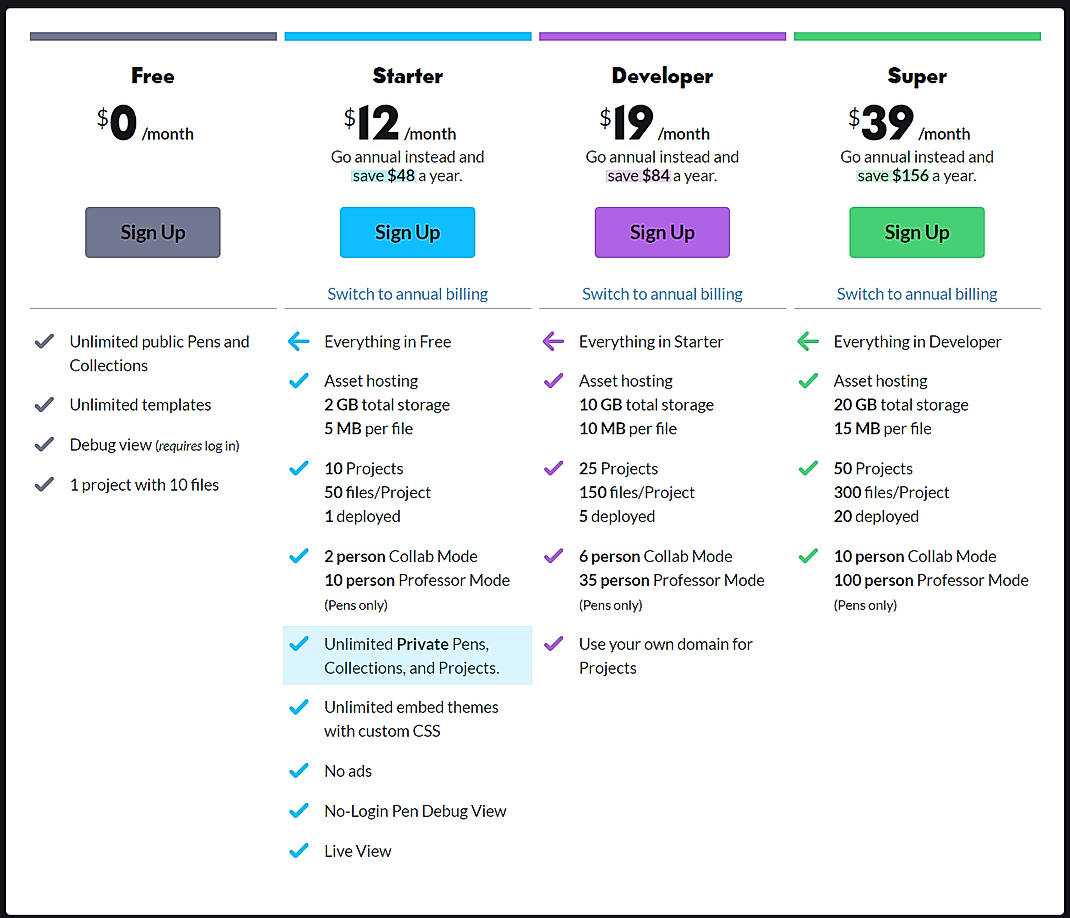Click the left arrow beside Everything in Free
1070x918 pixels.
(299, 341)
